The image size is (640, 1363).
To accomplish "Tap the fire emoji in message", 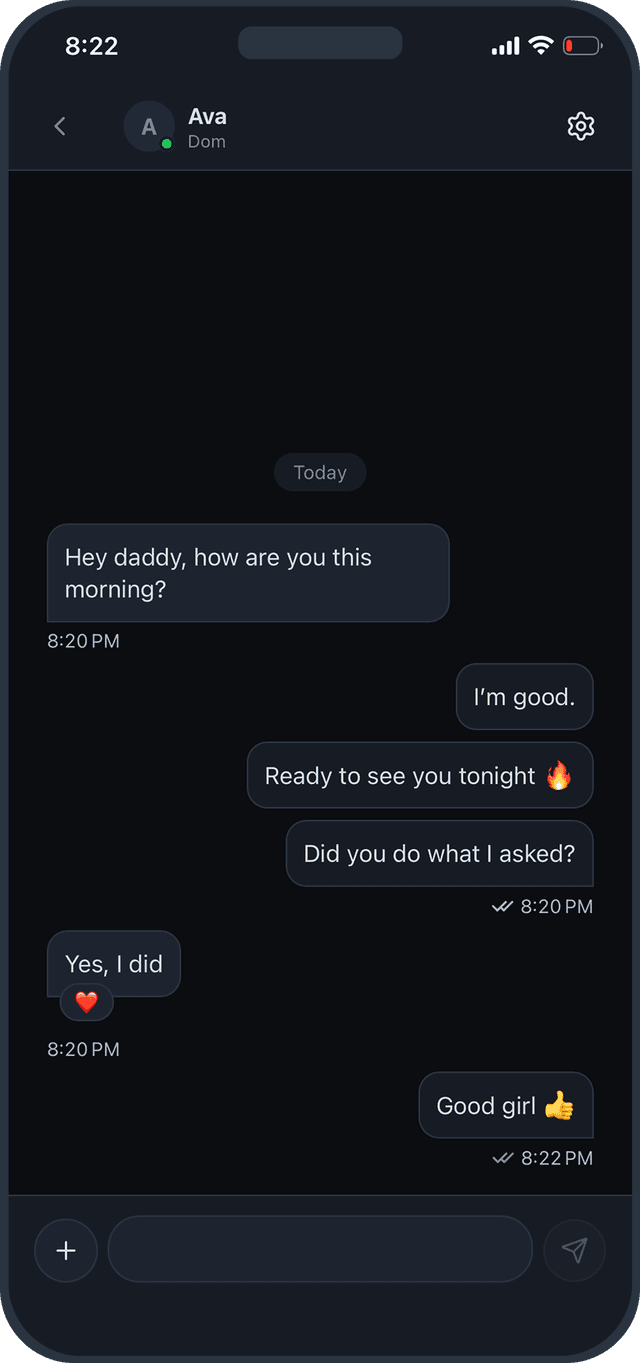I will coord(558,775).
